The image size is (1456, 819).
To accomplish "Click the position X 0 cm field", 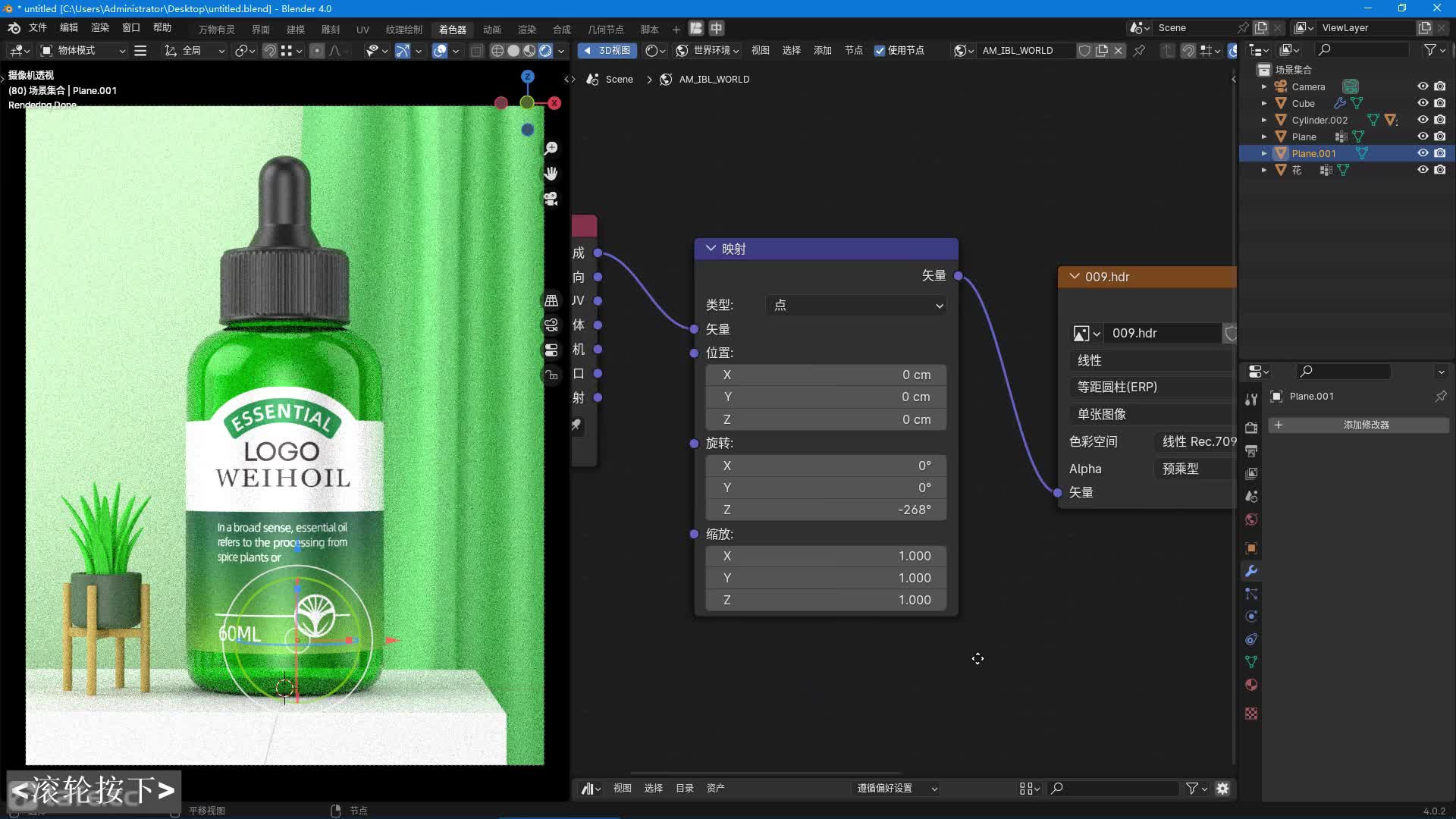I will click(826, 375).
